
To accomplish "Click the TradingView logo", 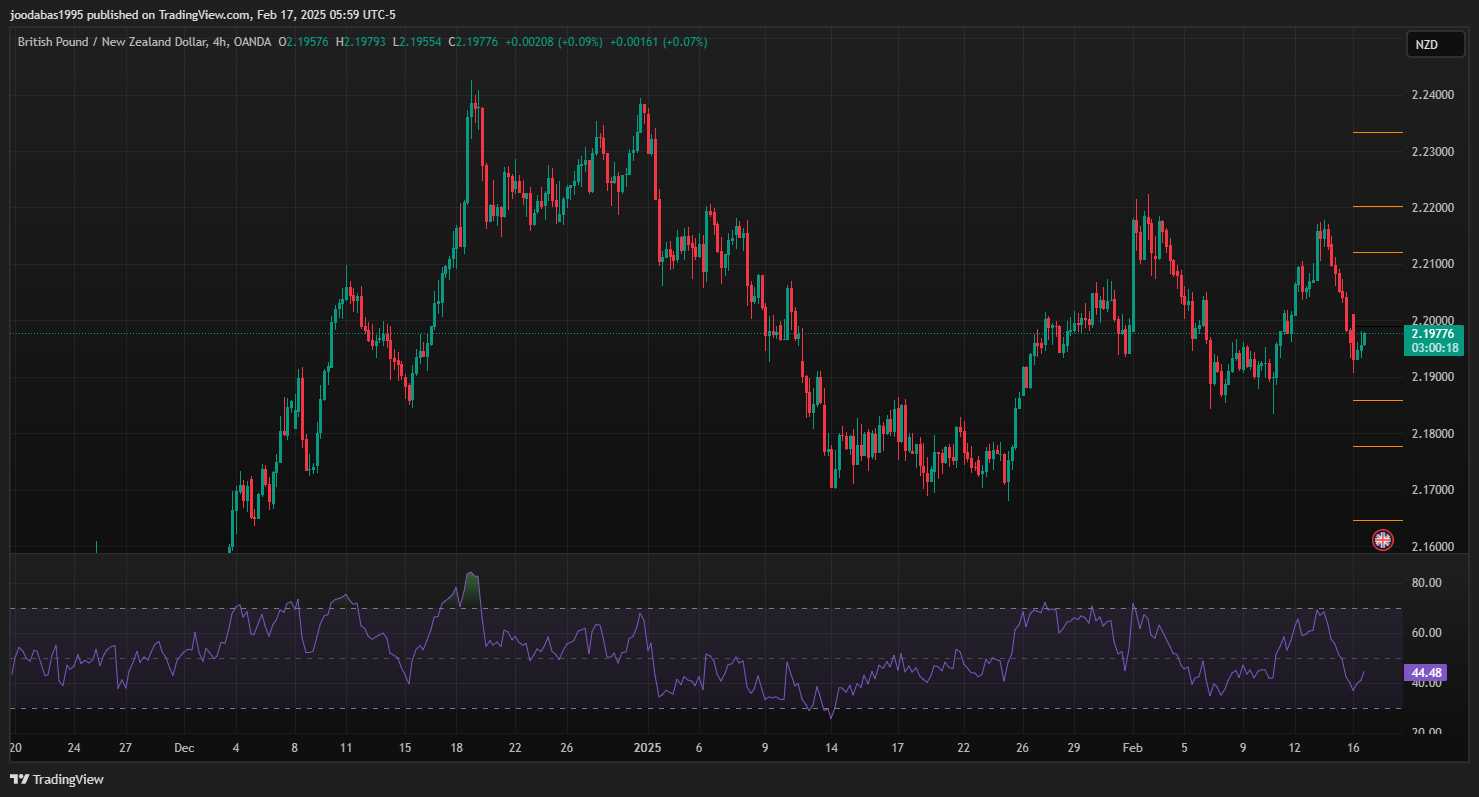I will [58, 779].
